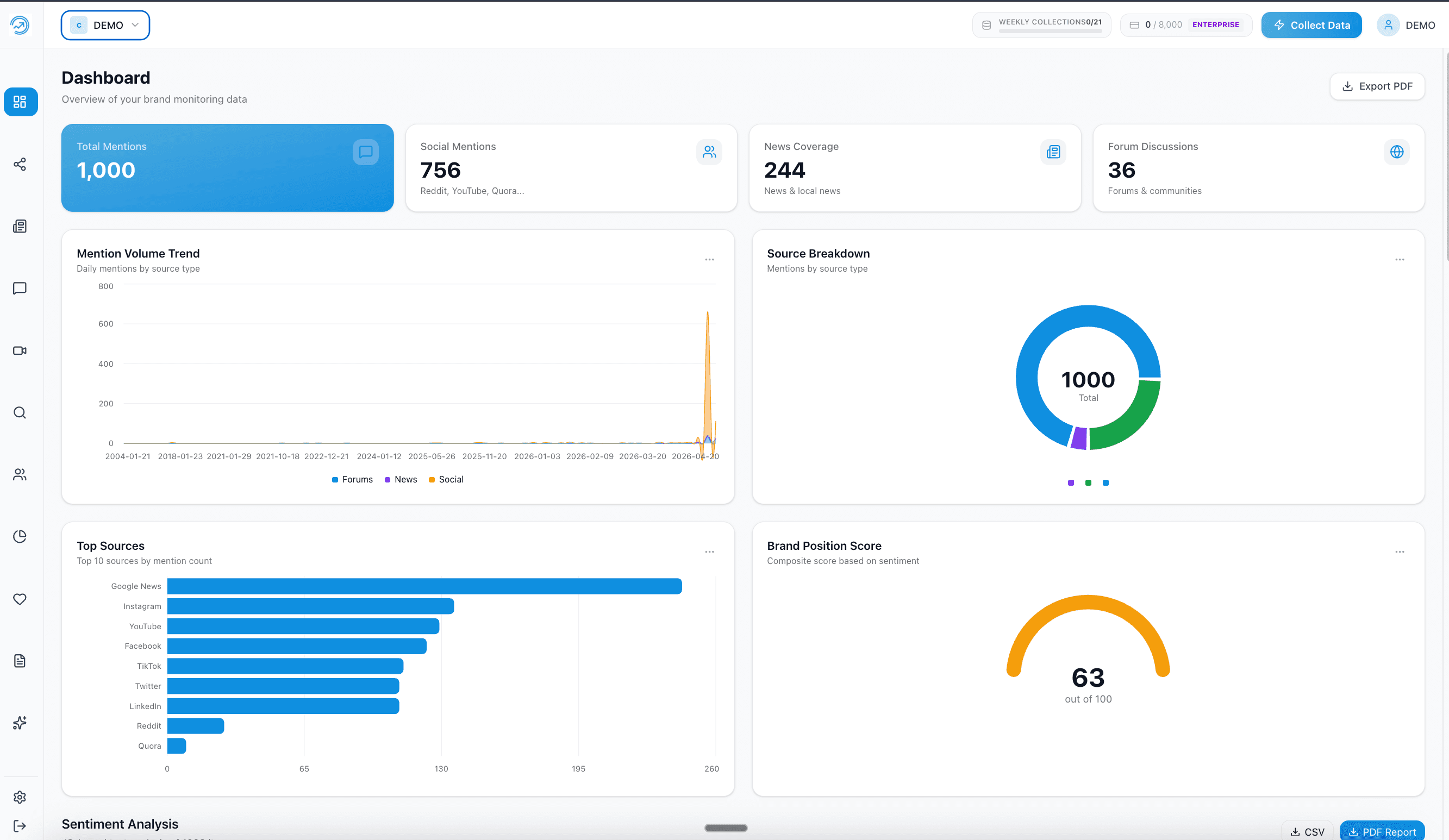Click the Collect Data button
1449x840 pixels.
pyautogui.click(x=1311, y=26)
